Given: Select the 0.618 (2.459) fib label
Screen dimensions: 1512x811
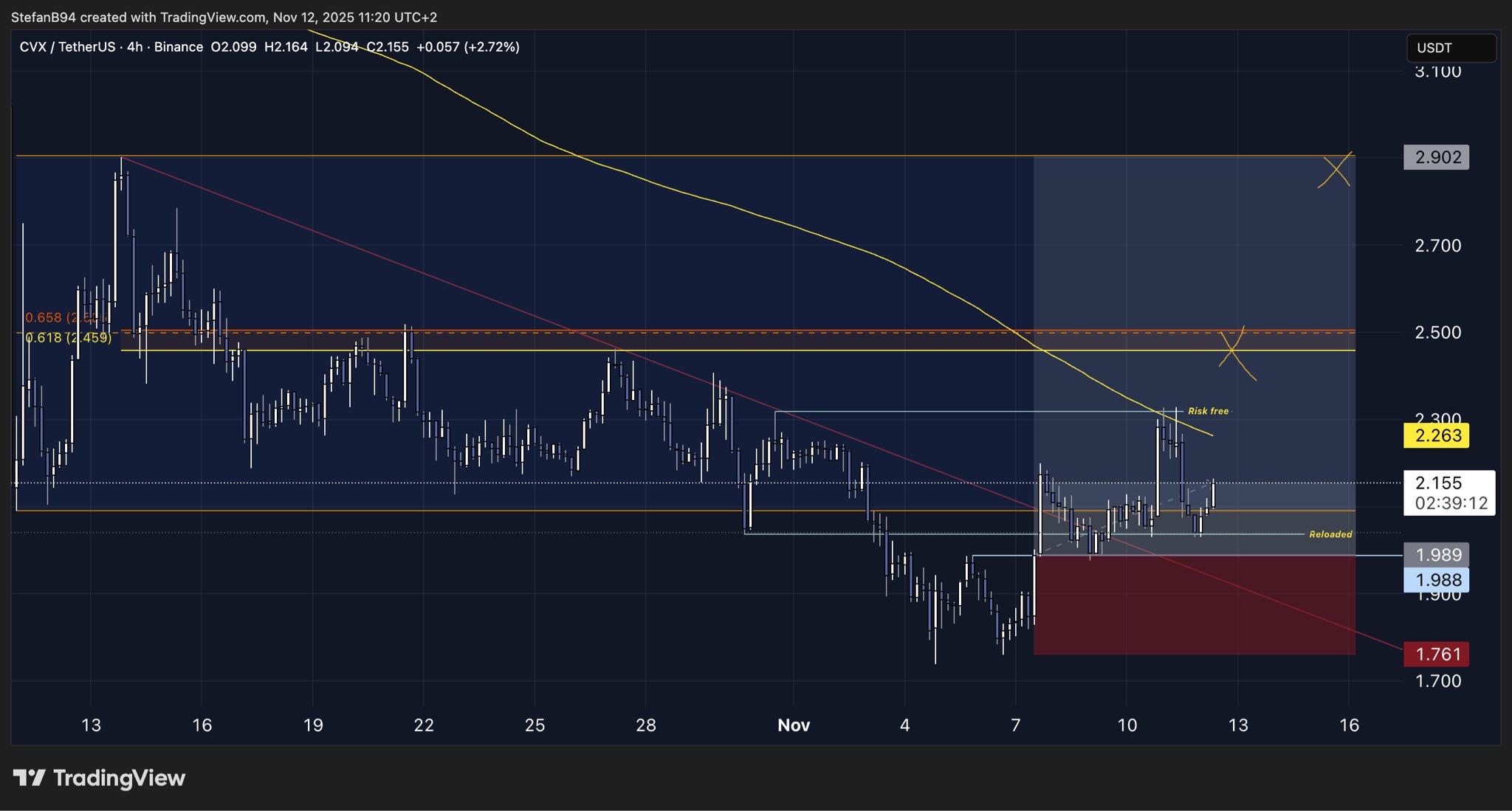Looking at the screenshot, I should tap(68, 338).
